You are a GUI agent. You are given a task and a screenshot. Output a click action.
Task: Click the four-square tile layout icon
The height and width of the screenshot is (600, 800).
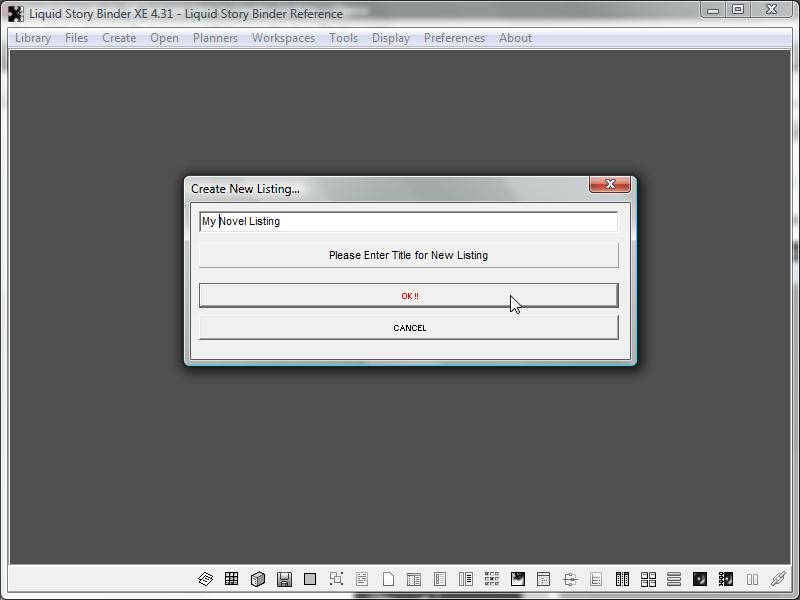tap(648, 579)
